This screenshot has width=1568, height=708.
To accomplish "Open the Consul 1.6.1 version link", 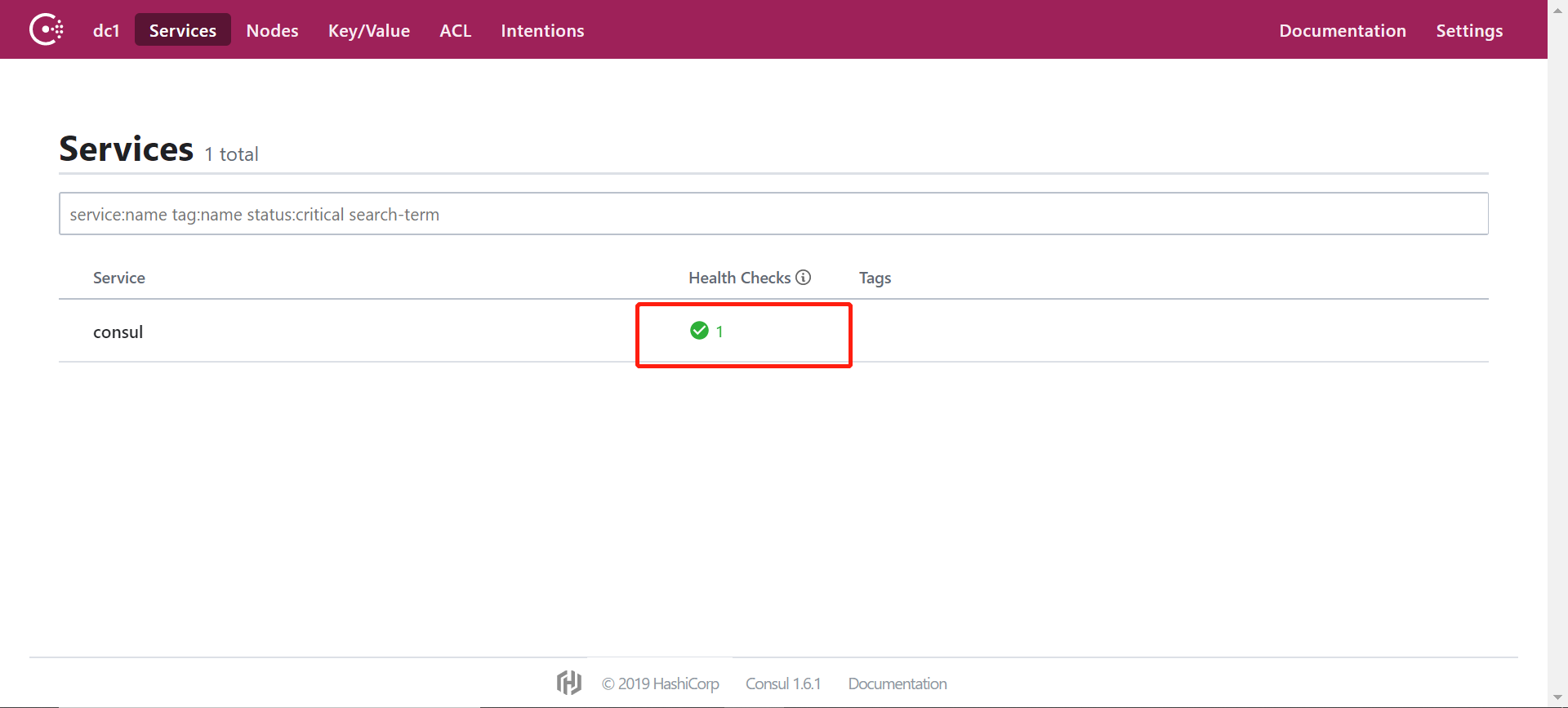I will click(x=783, y=684).
